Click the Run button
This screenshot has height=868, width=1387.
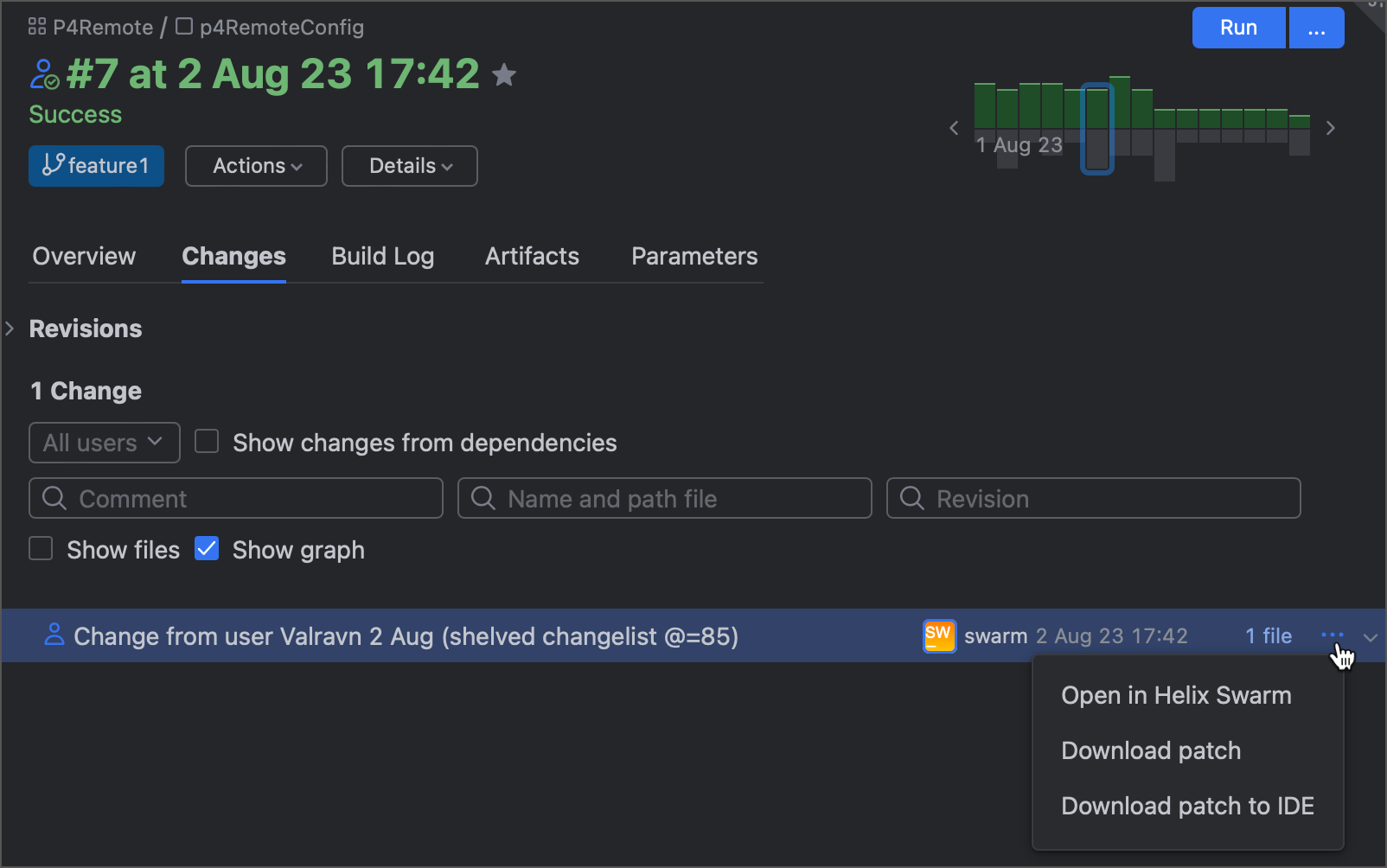pyautogui.click(x=1238, y=27)
